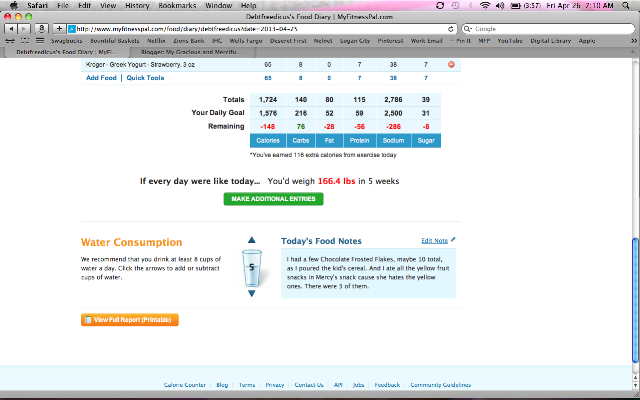Switch to the Blogger tab
The image size is (640, 400).
pos(191,52)
